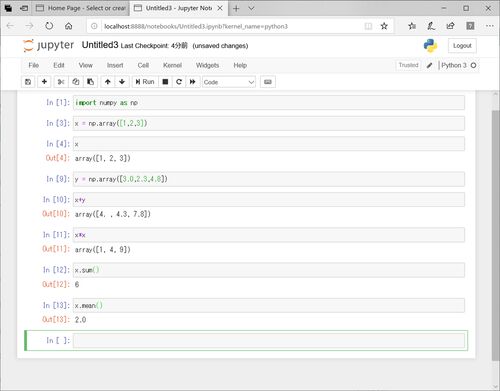Click the Python 3 kernel idle circle indicator

pos(473,65)
